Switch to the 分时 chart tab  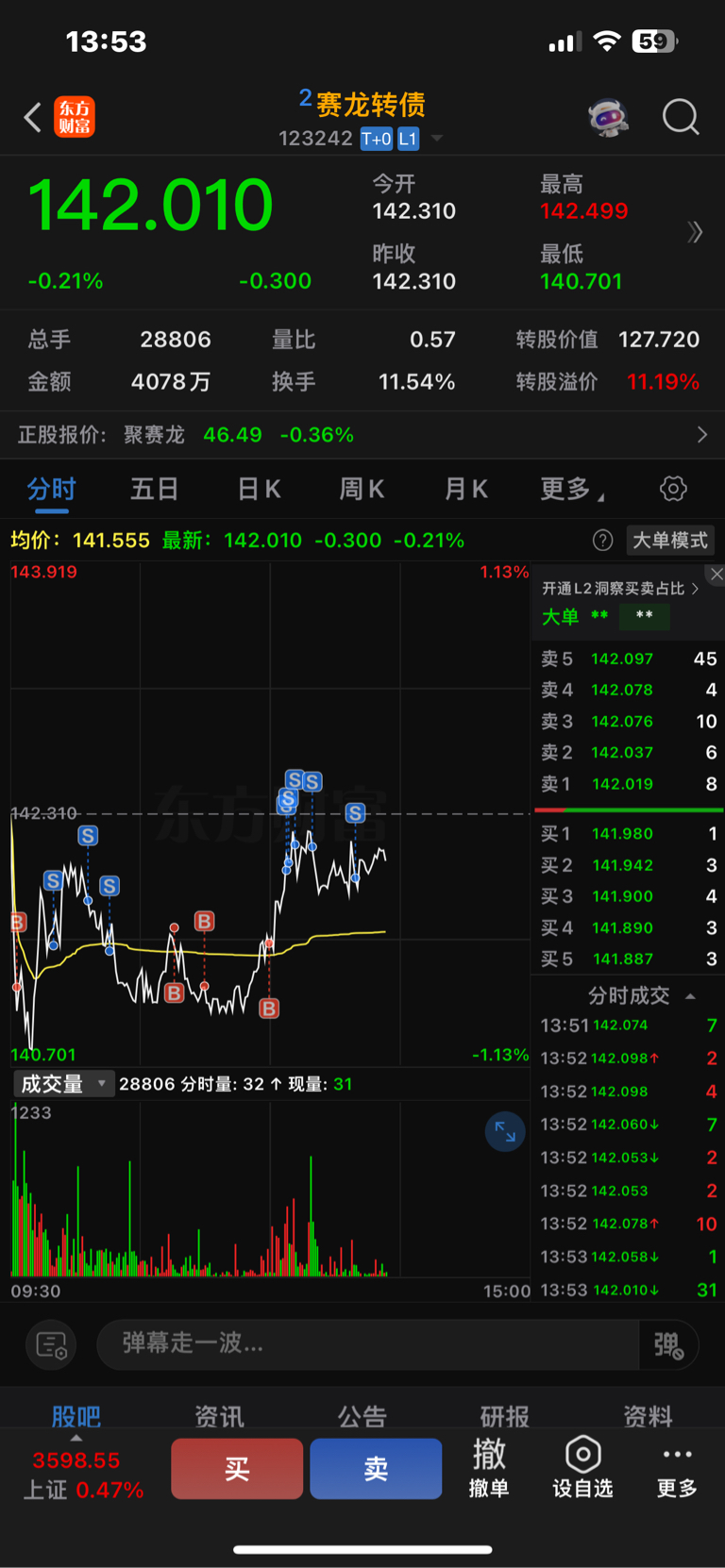coord(51,489)
